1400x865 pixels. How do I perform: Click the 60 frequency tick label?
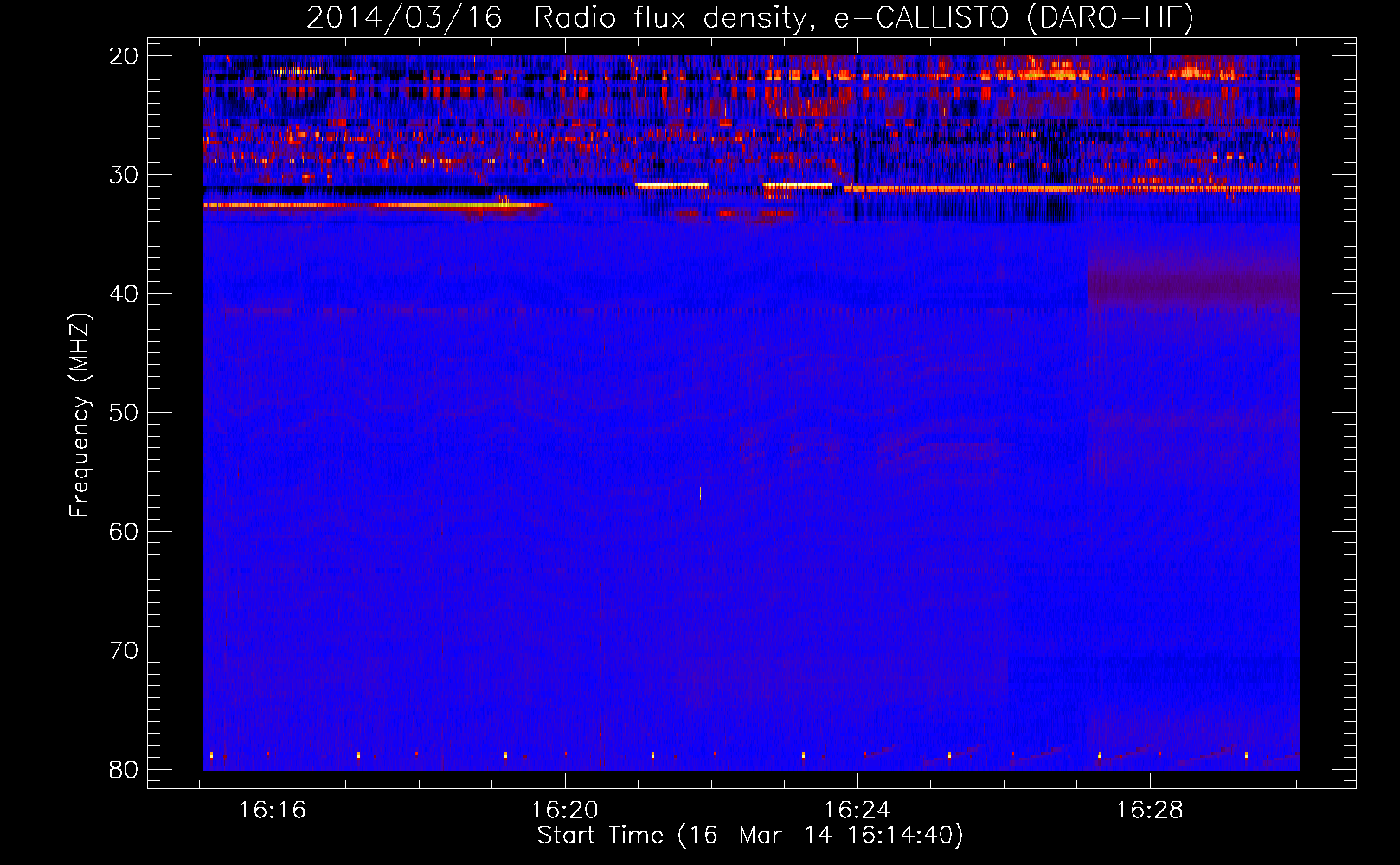[125, 531]
